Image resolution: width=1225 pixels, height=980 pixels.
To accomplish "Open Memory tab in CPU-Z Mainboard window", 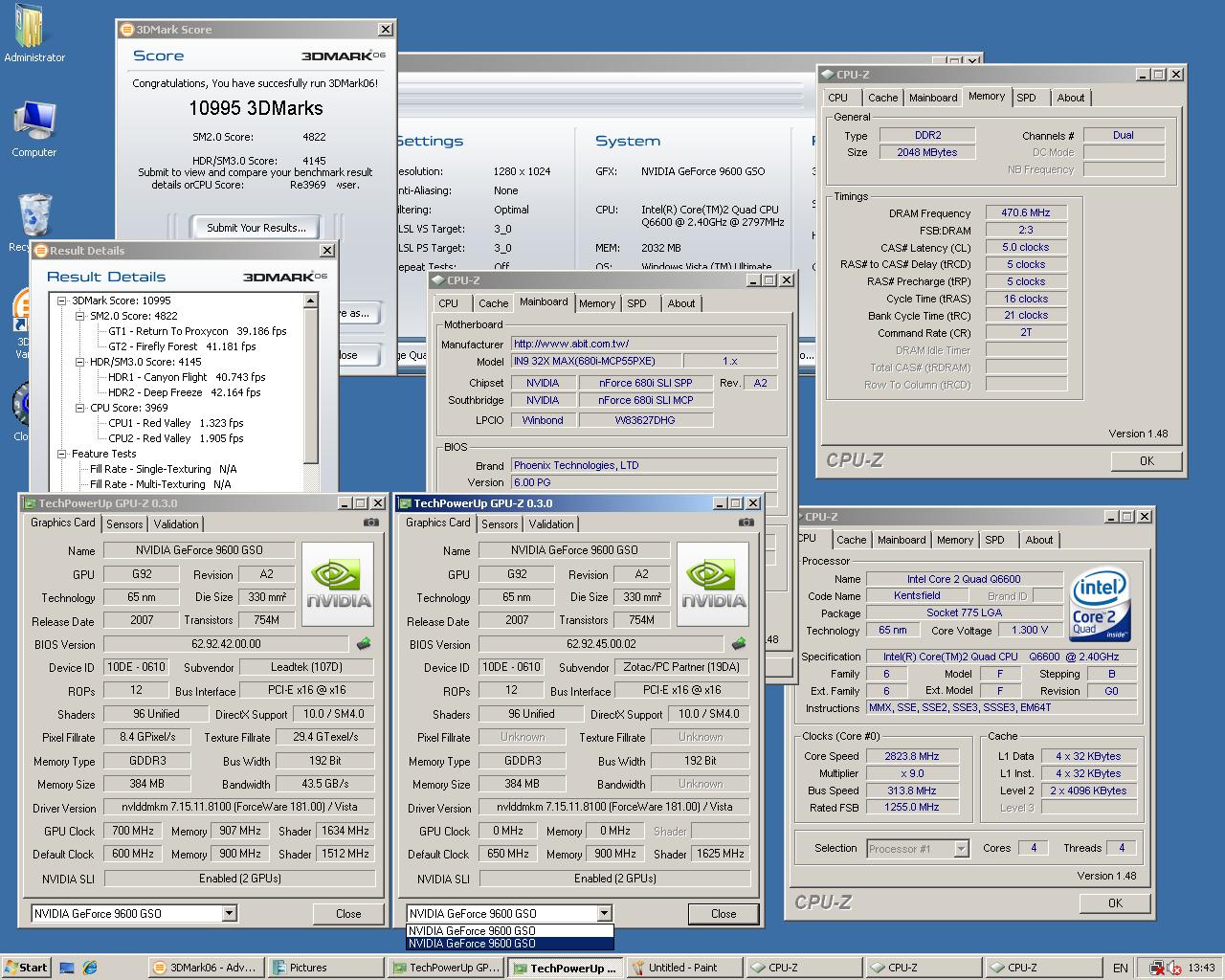I will pyautogui.click(x=597, y=303).
